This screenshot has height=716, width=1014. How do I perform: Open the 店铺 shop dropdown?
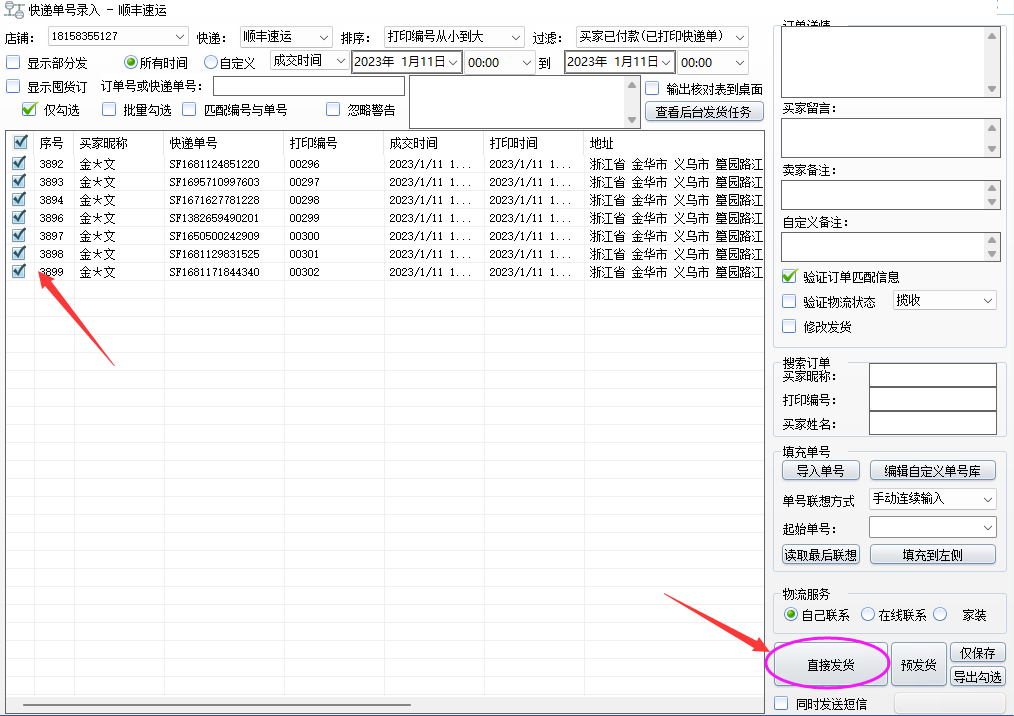tap(117, 37)
